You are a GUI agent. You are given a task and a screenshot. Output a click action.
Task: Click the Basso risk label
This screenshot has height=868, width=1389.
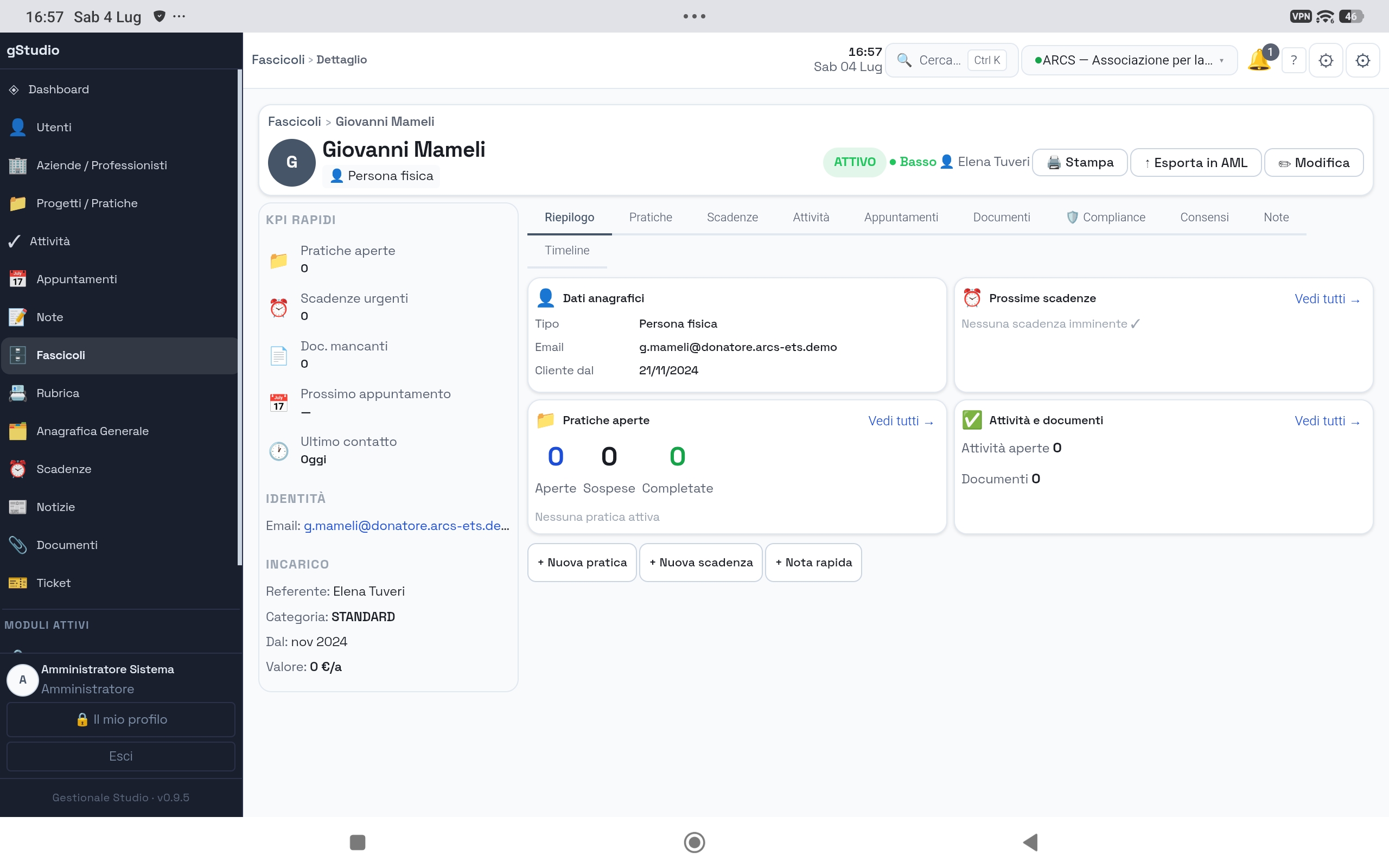tap(913, 162)
